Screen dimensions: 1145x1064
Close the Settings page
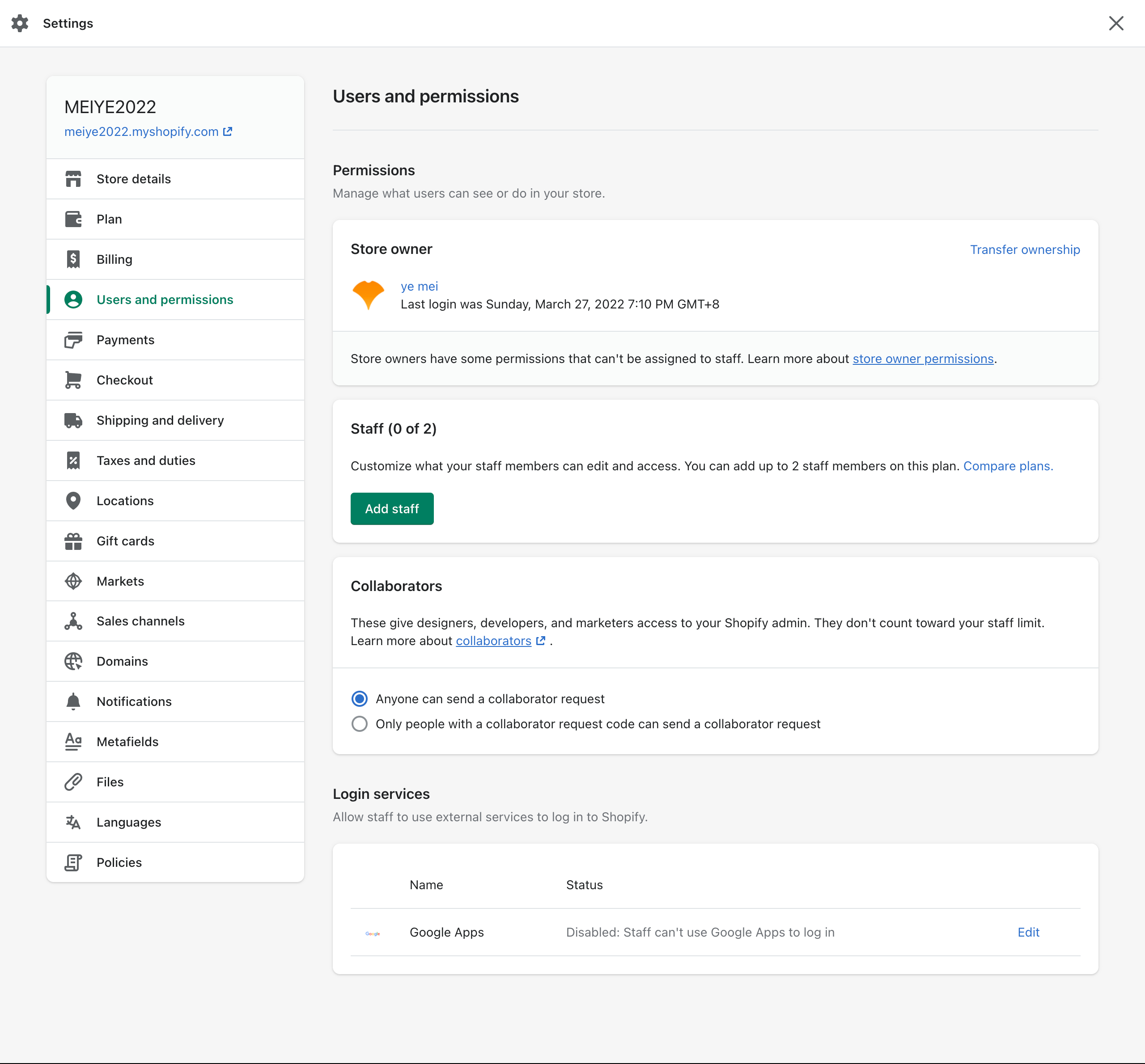1116,24
